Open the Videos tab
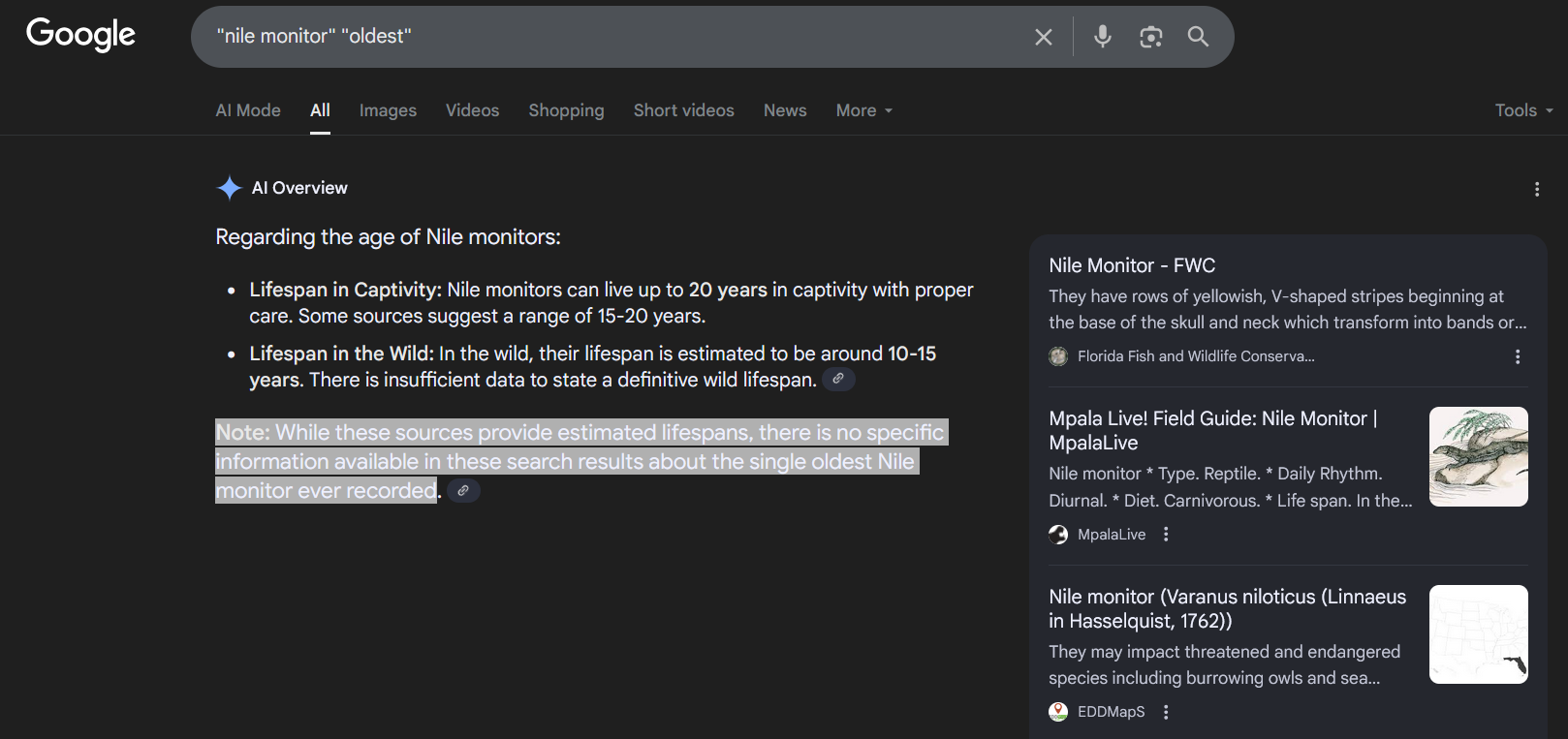 (473, 110)
